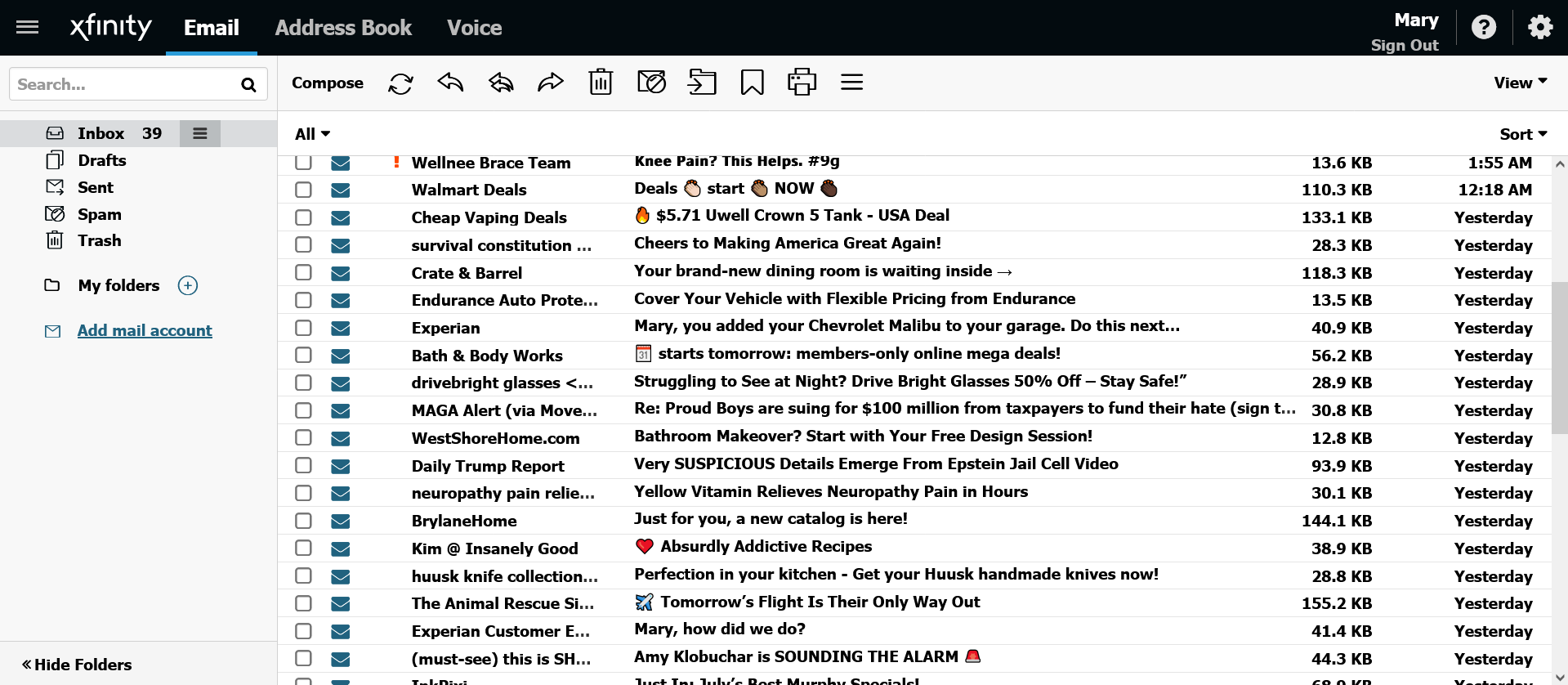Viewport: 1568px width, 685px height.
Task: Click the Reply All icon
Action: pos(501,82)
